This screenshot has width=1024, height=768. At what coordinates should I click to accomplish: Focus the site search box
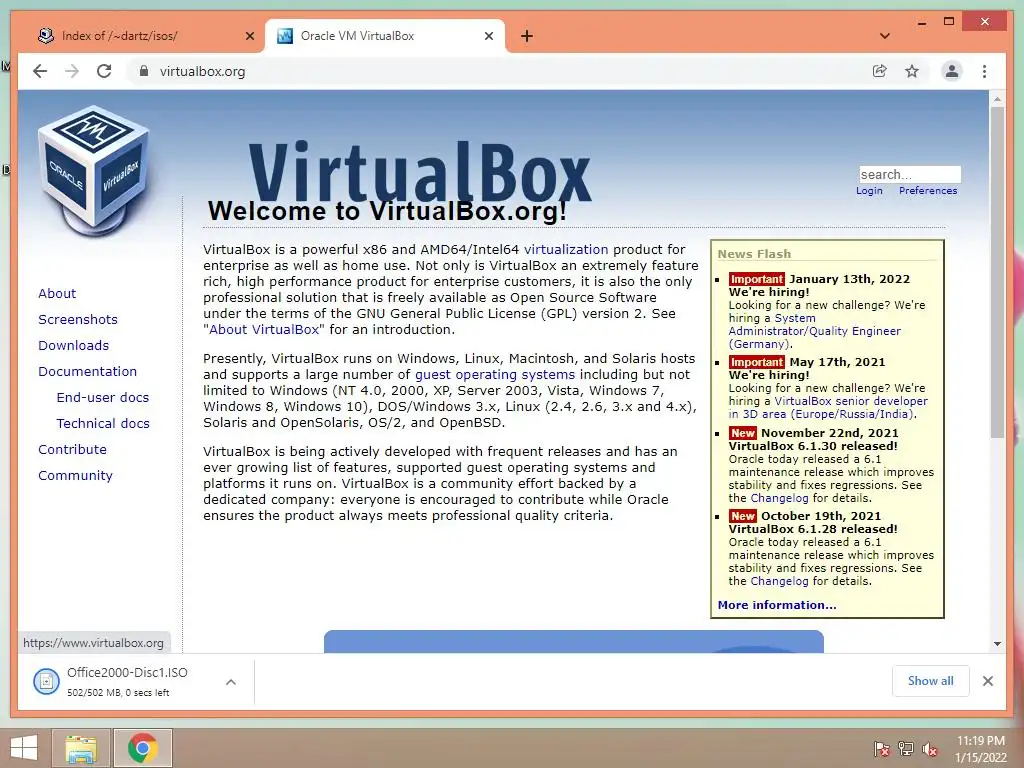click(910, 174)
